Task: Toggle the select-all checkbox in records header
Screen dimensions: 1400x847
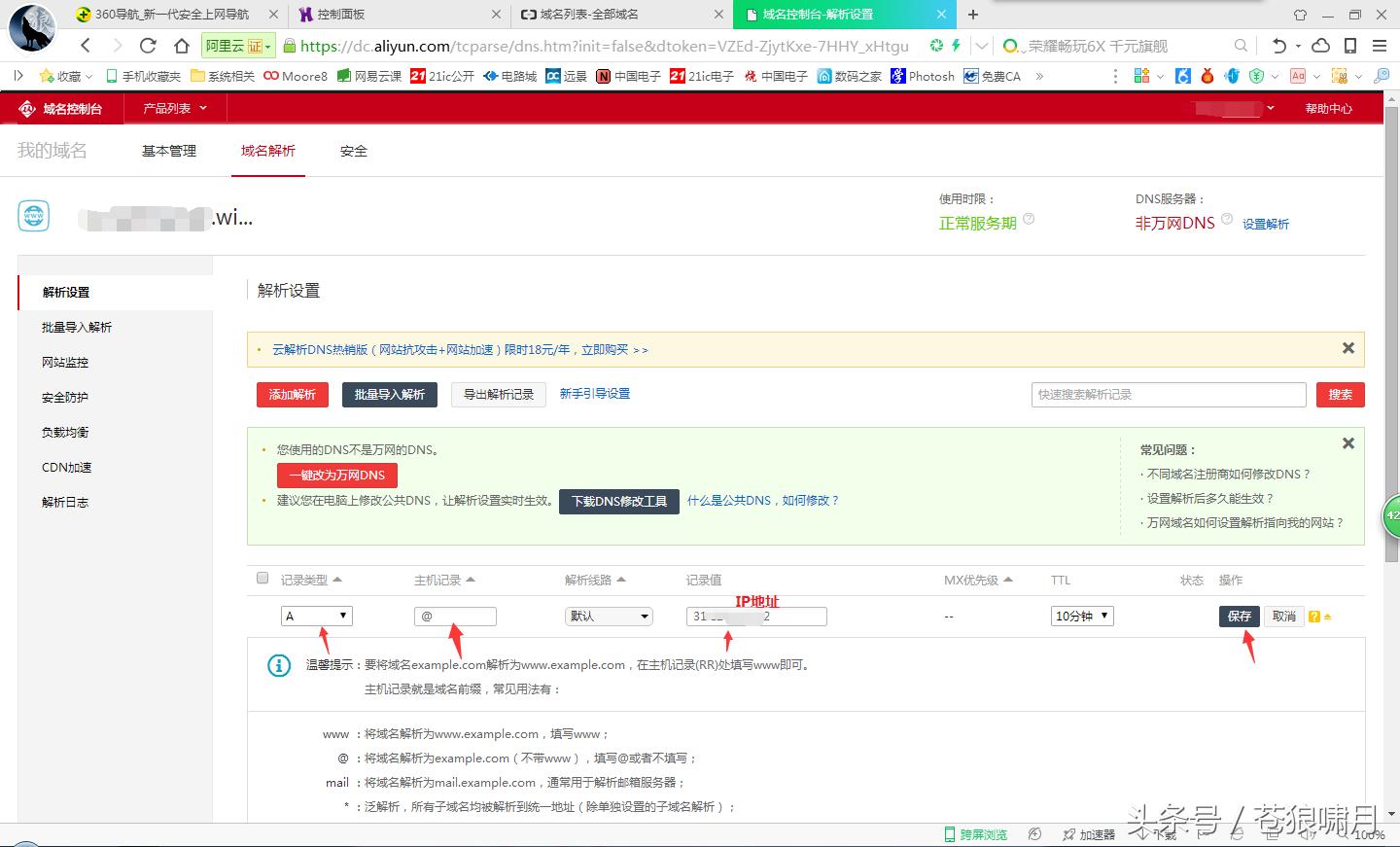Action: (262, 577)
